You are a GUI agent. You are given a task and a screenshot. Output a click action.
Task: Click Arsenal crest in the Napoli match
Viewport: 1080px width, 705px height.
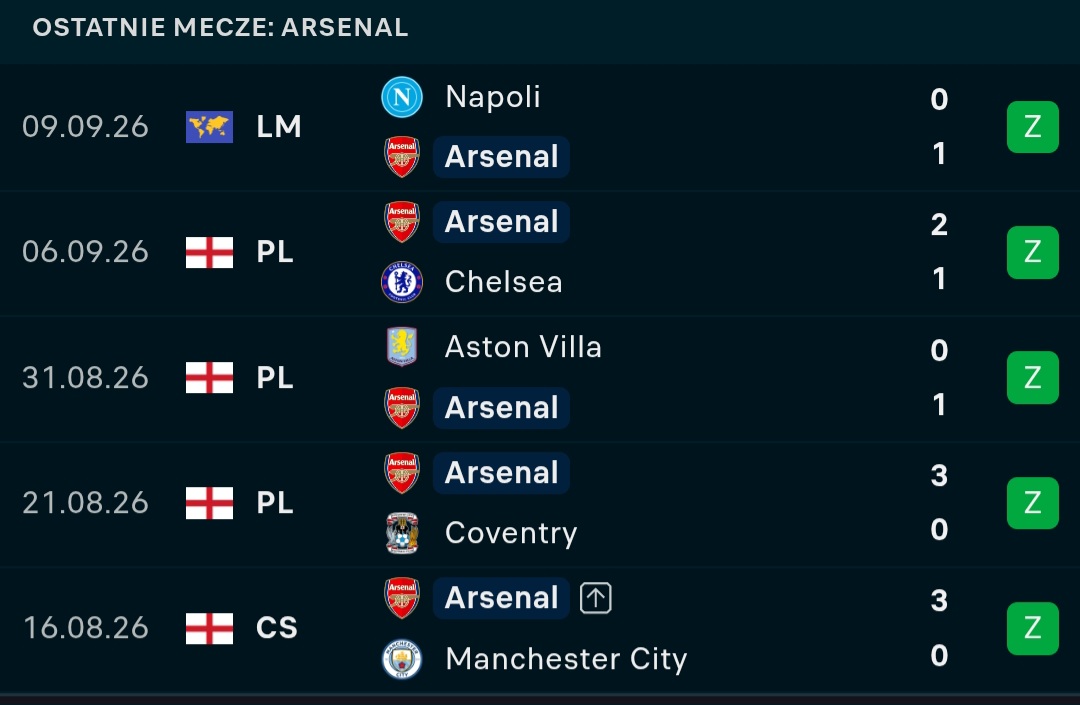pyautogui.click(x=402, y=157)
